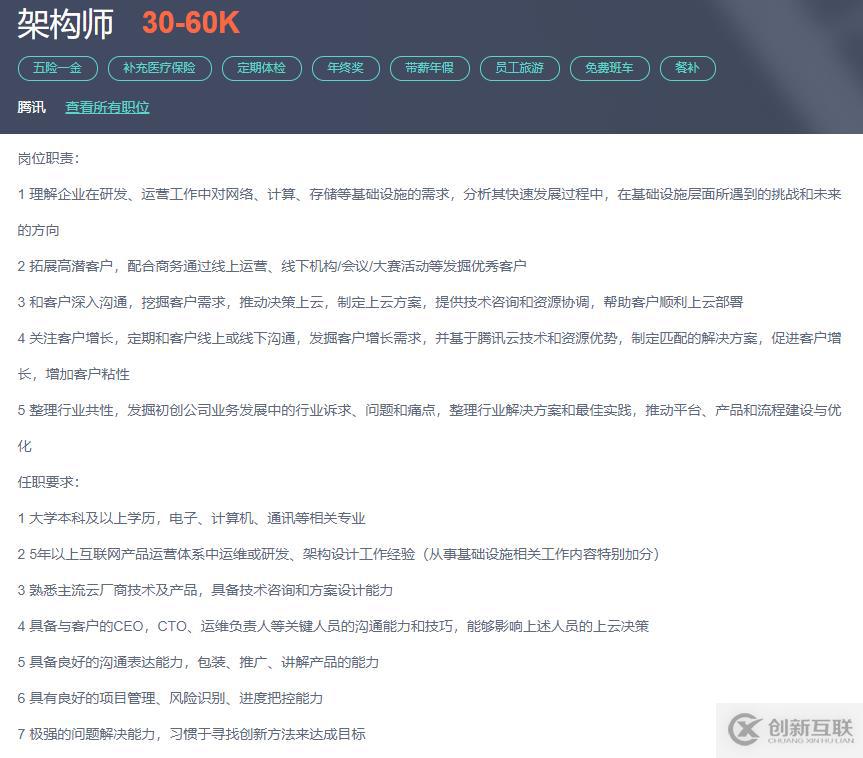
Task: Click the company name 腾讯
Action: (31, 107)
